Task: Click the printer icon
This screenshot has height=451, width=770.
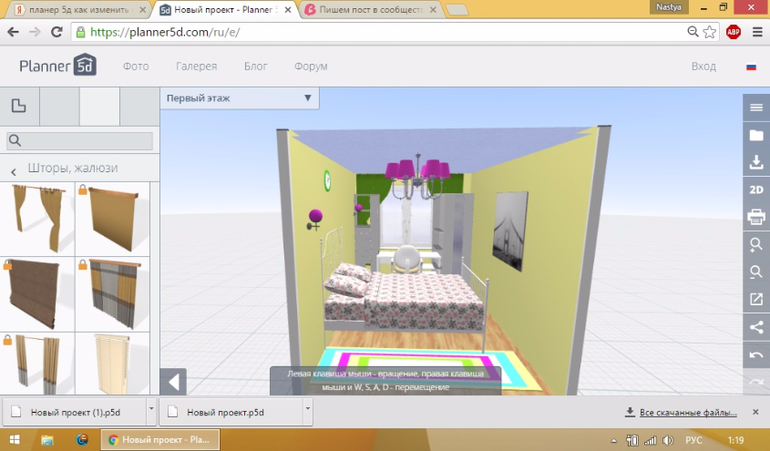Action: coord(756,217)
